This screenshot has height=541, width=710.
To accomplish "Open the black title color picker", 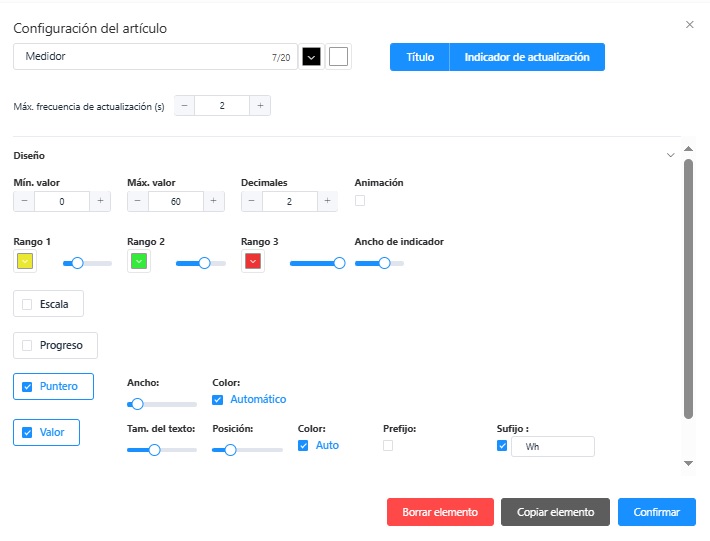I will point(311,57).
